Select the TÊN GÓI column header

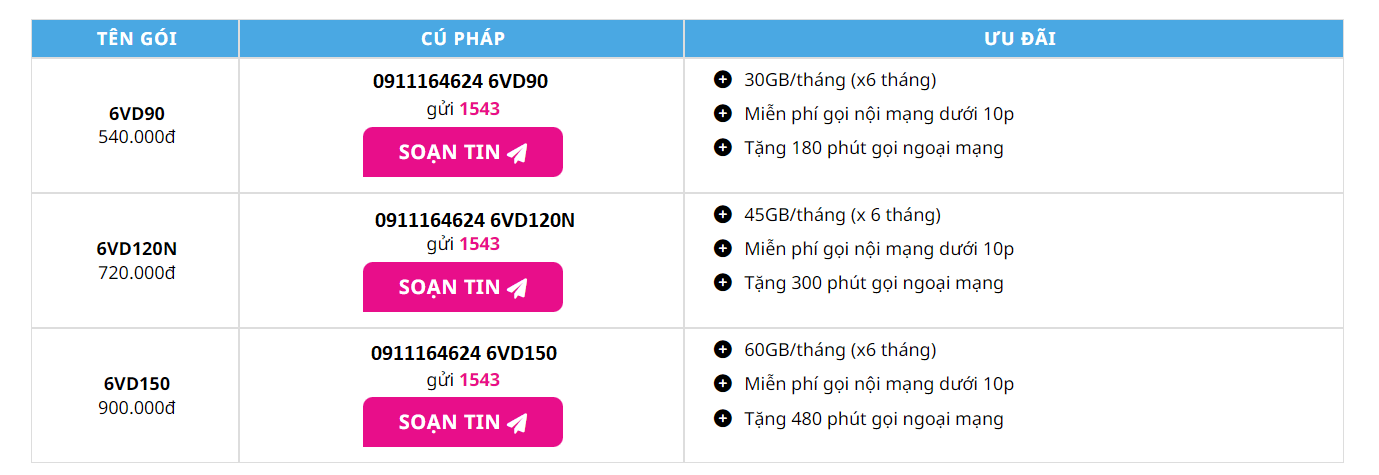pyautogui.click(x=136, y=39)
